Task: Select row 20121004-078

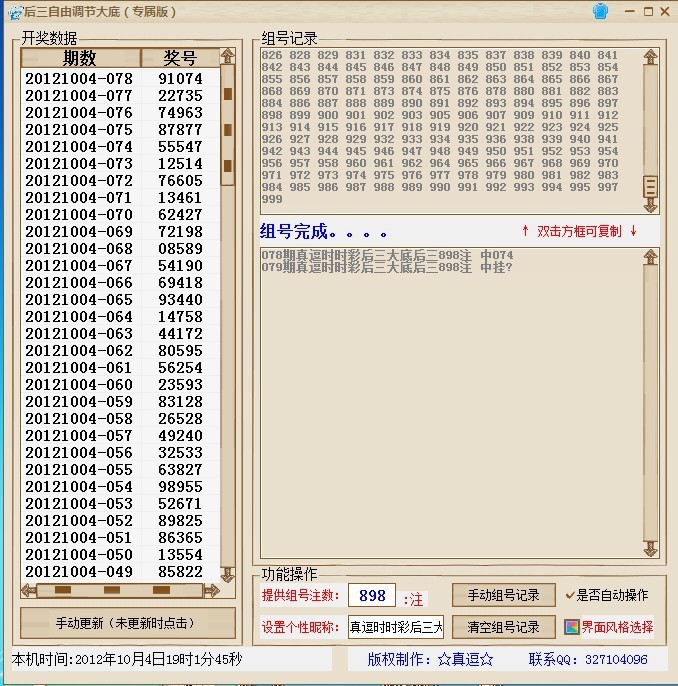Action: coord(120,78)
